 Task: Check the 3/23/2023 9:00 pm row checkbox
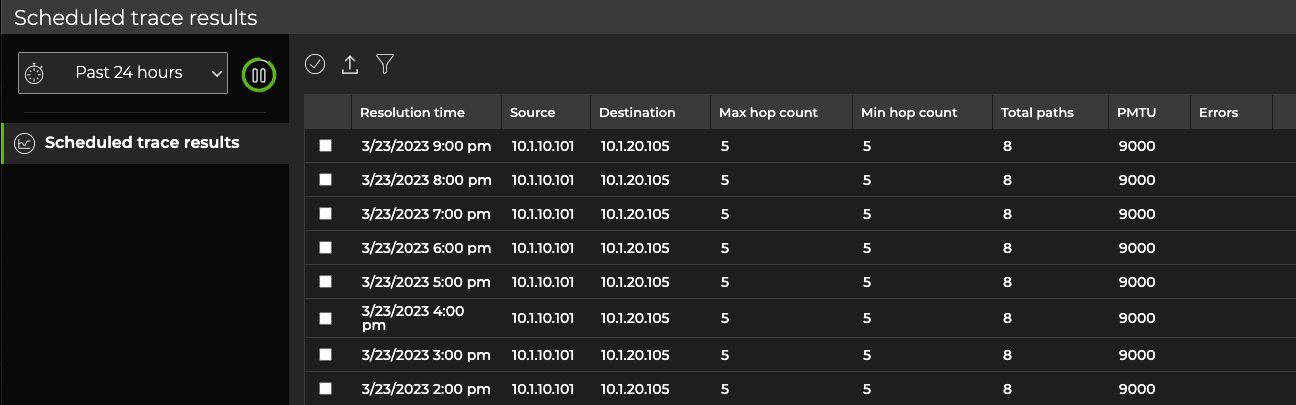(x=325, y=146)
